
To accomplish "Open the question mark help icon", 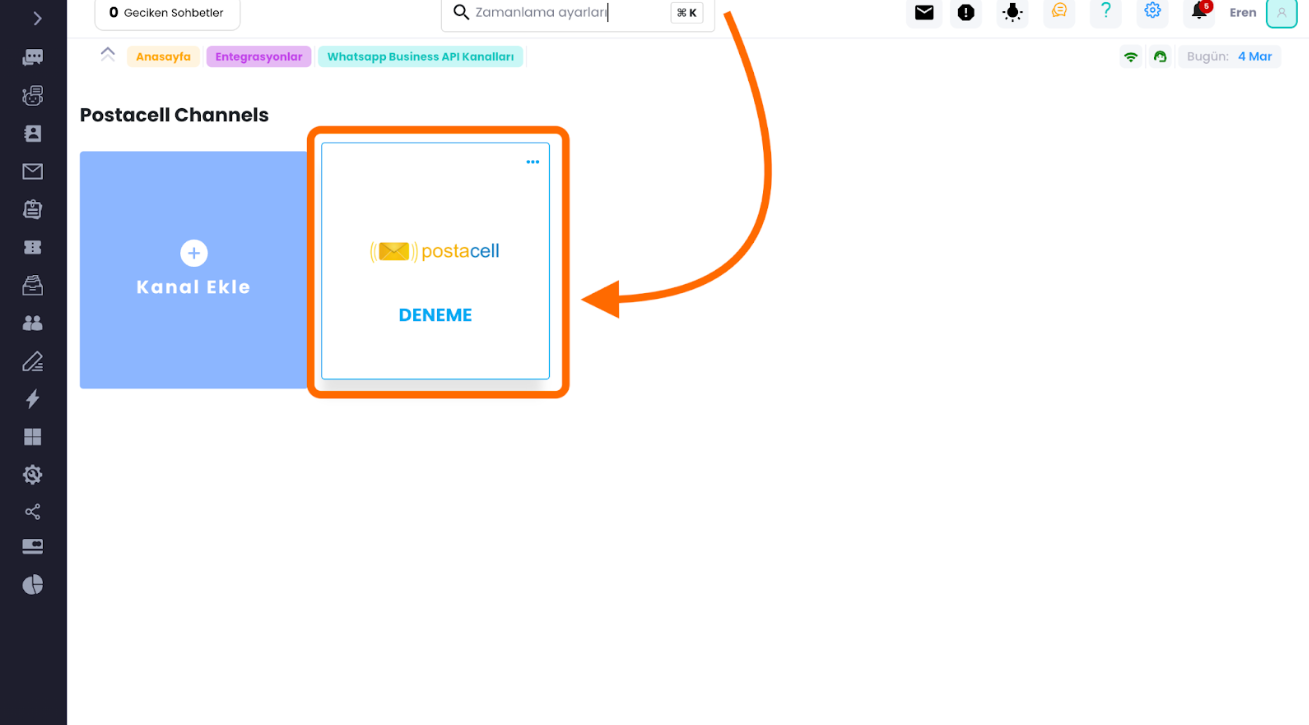I will [x=1106, y=11].
